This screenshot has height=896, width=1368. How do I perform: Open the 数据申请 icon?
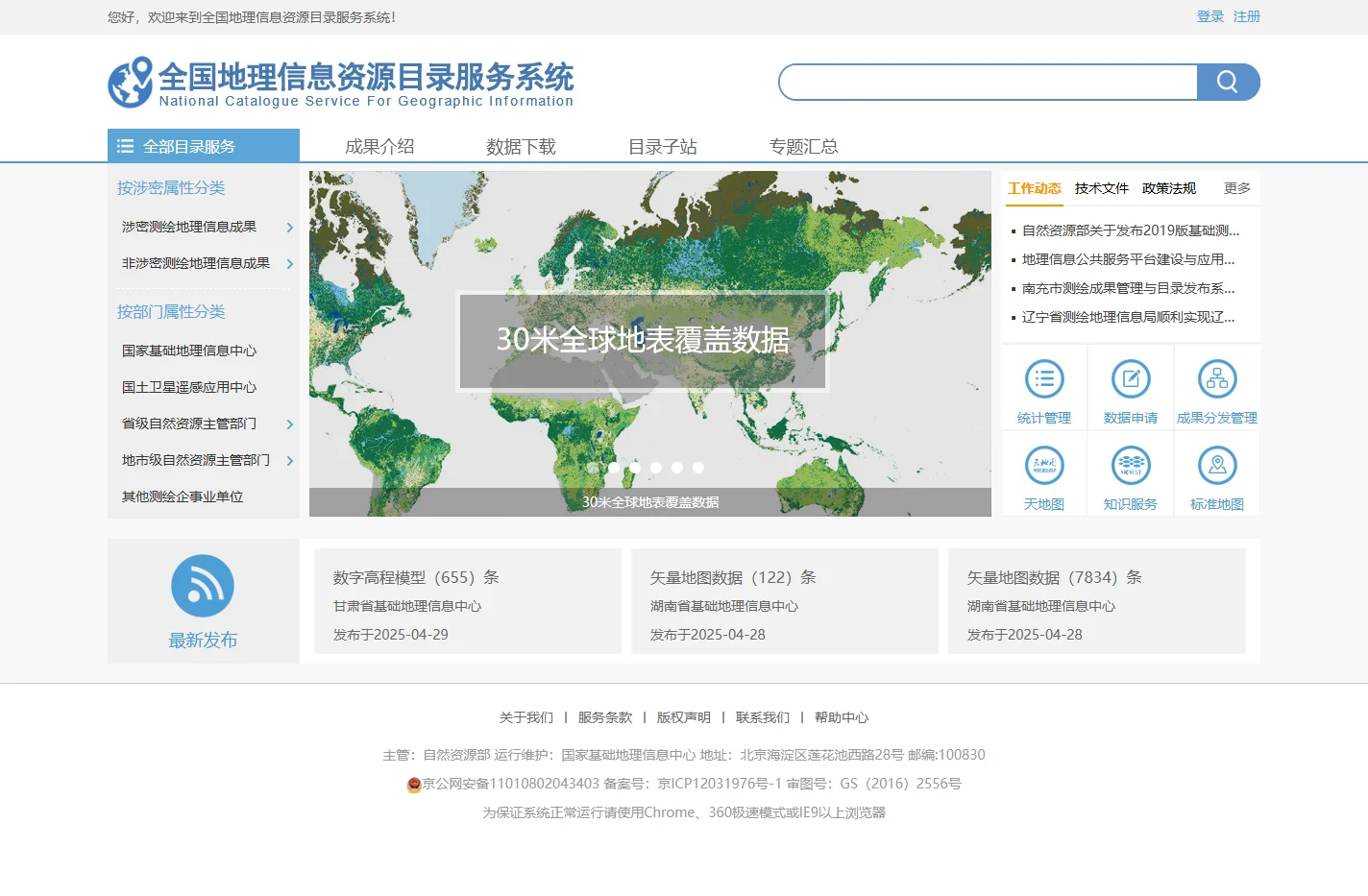tap(1131, 379)
